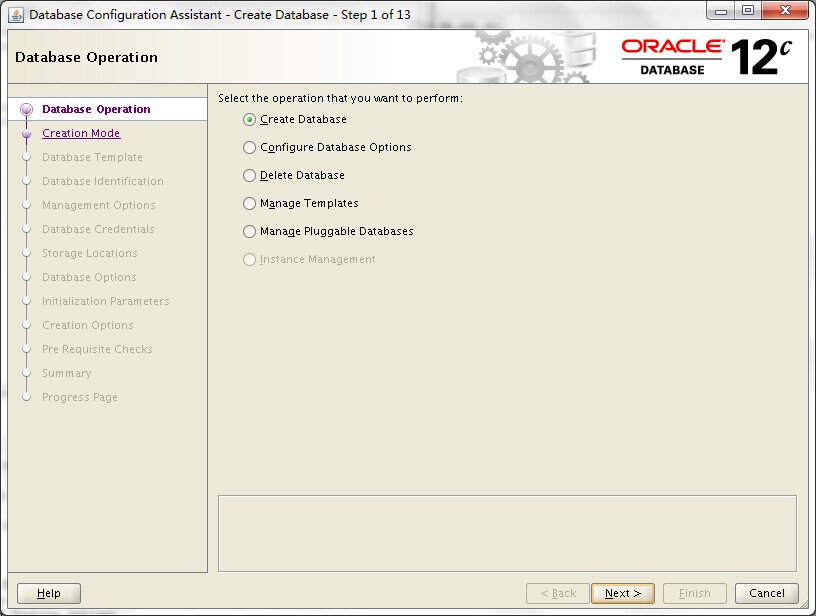816x616 pixels.
Task: Go to Creation Mode step link
Action: (81, 133)
